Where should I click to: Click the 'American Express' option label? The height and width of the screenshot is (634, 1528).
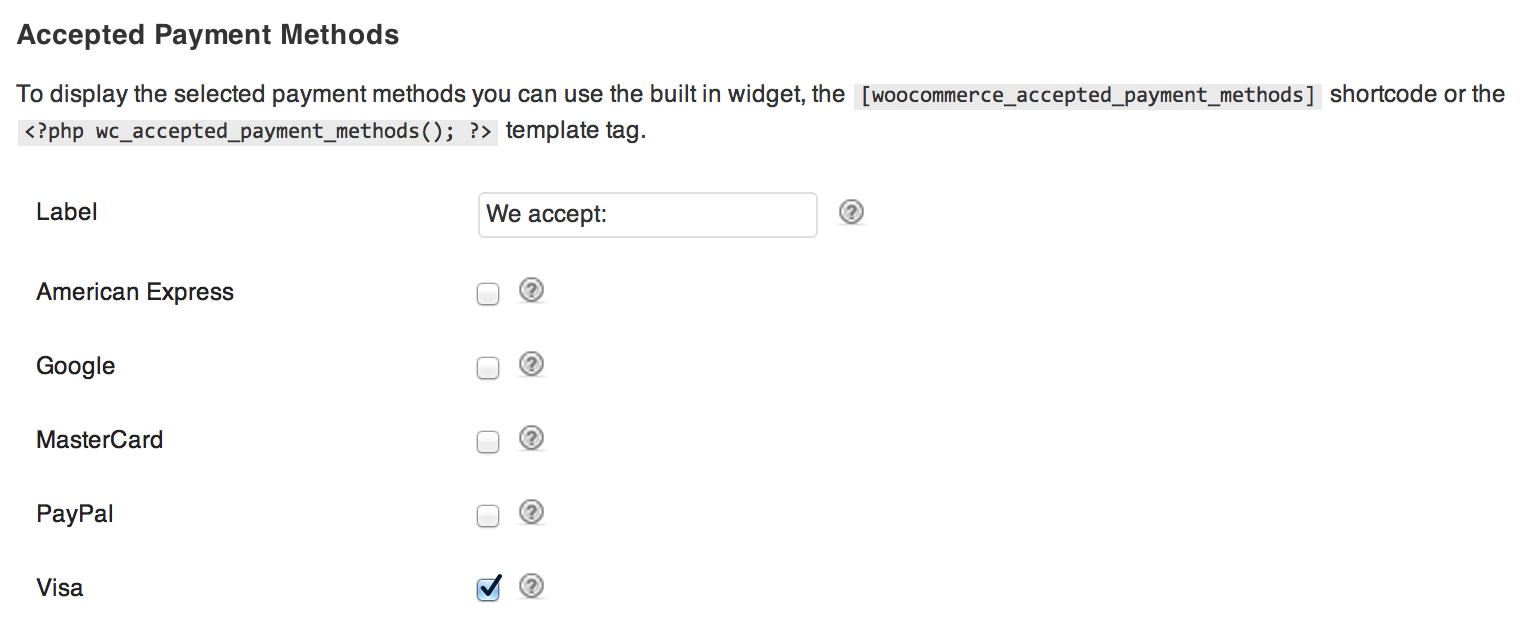[x=135, y=293]
